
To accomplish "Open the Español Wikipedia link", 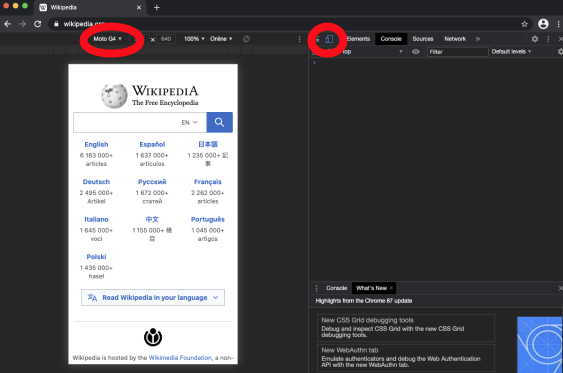I will click(152, 144).
